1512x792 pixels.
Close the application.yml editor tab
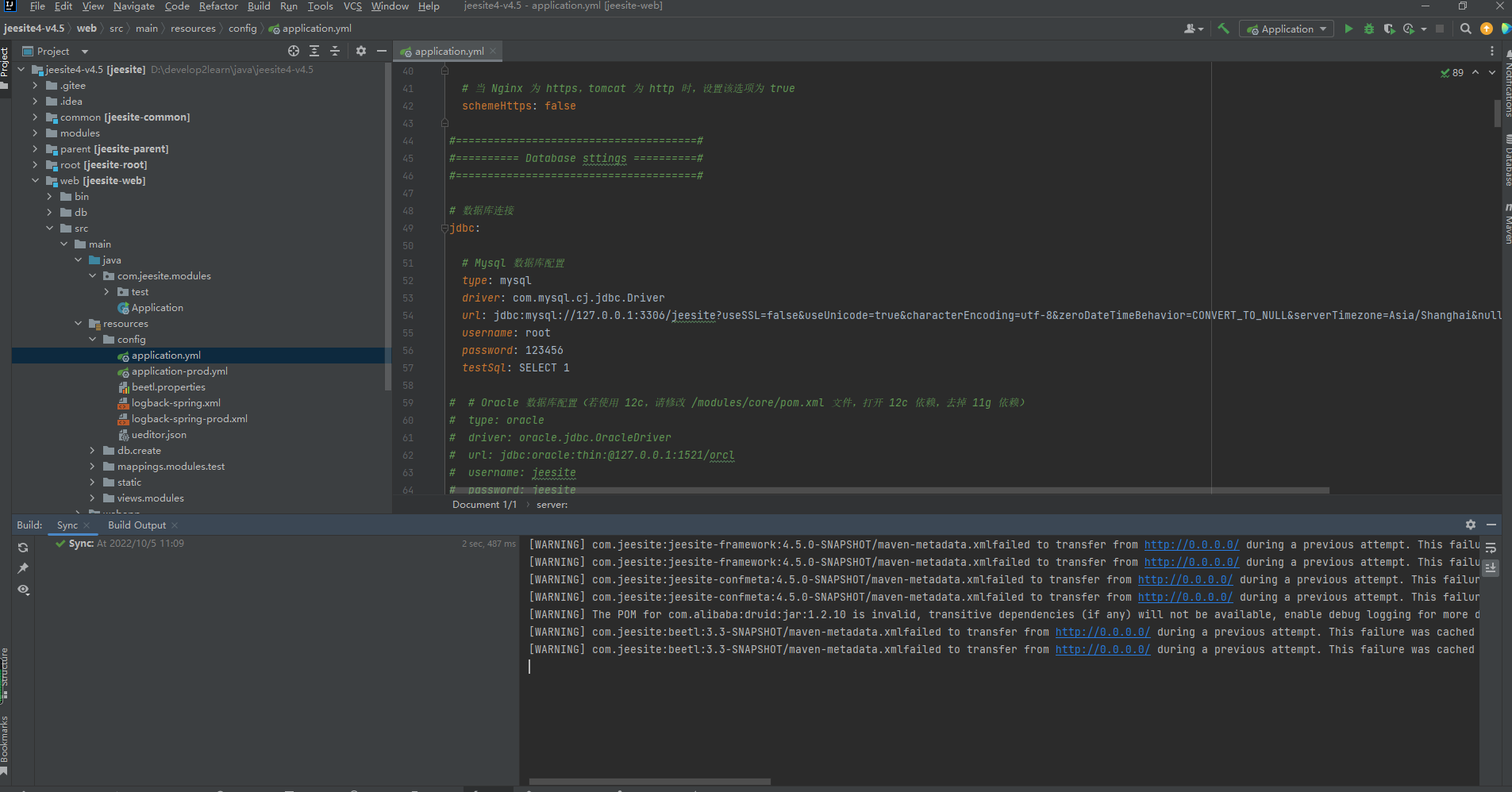click(493, 51)
